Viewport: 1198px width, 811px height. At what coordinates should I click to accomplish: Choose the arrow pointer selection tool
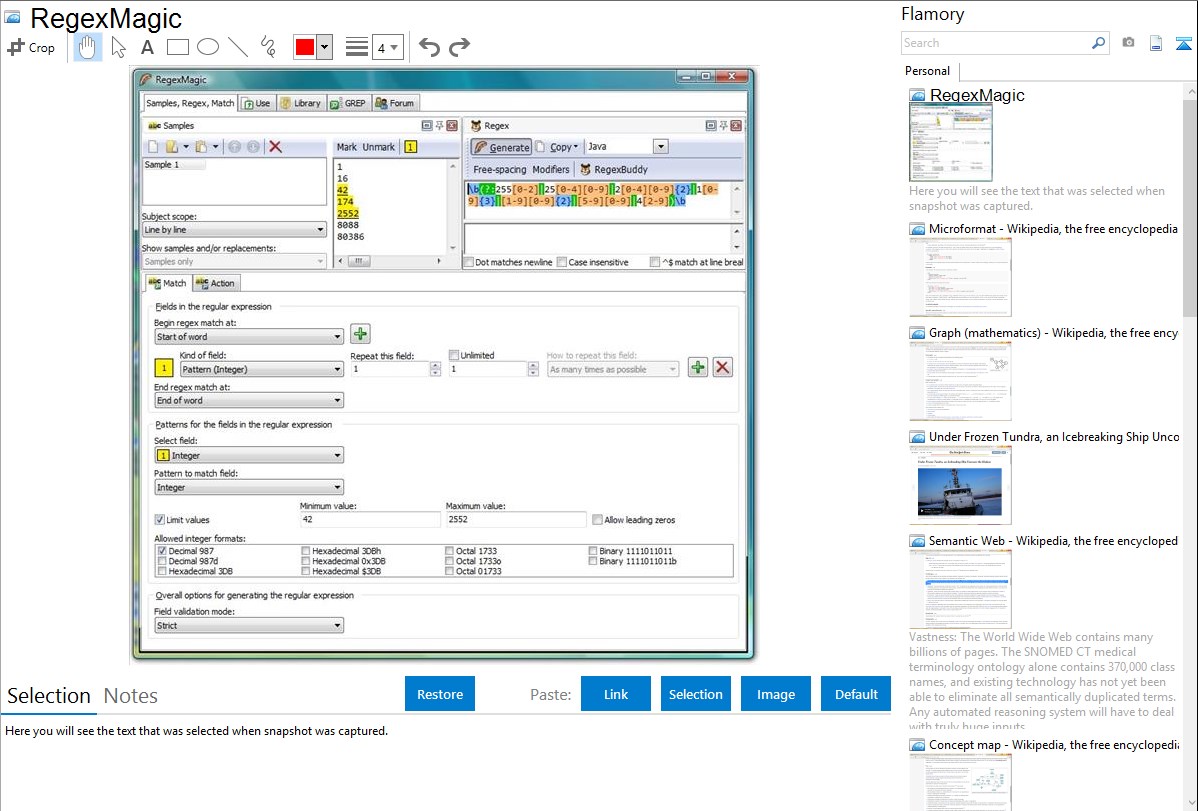118,47
